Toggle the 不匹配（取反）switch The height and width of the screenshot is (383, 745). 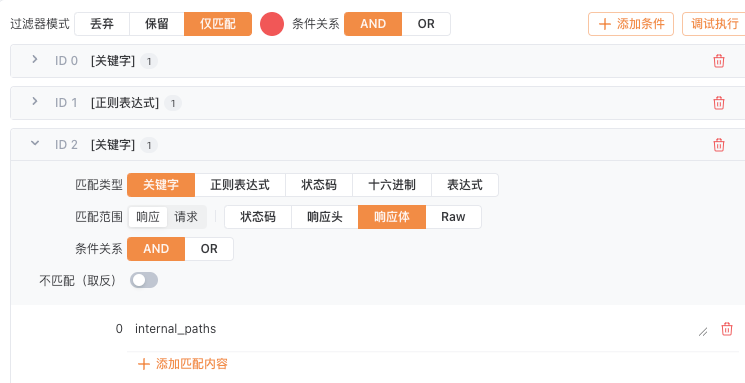click(x=144, y=280)
